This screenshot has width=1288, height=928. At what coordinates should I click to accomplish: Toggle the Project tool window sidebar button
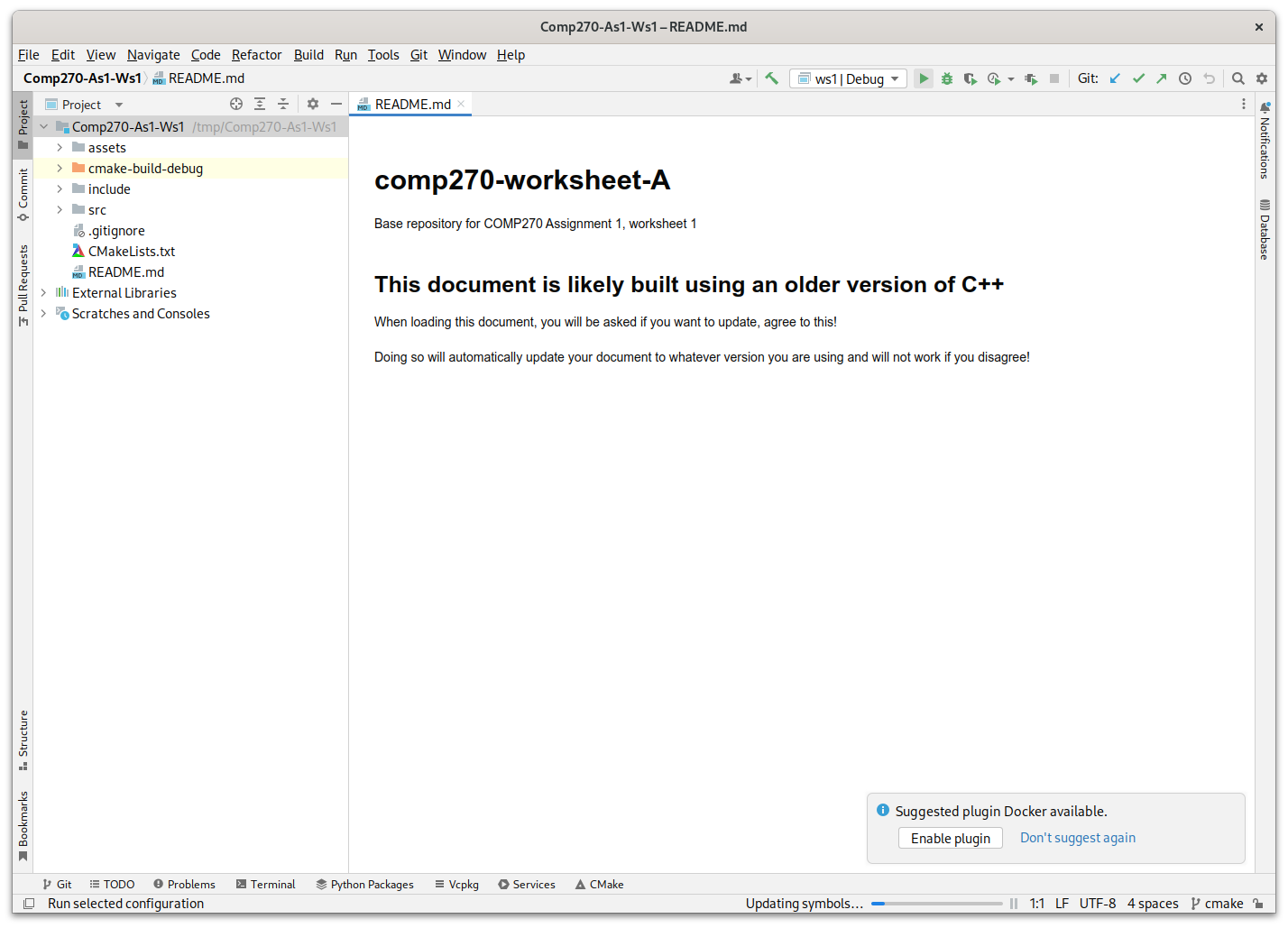pos(23,124)
